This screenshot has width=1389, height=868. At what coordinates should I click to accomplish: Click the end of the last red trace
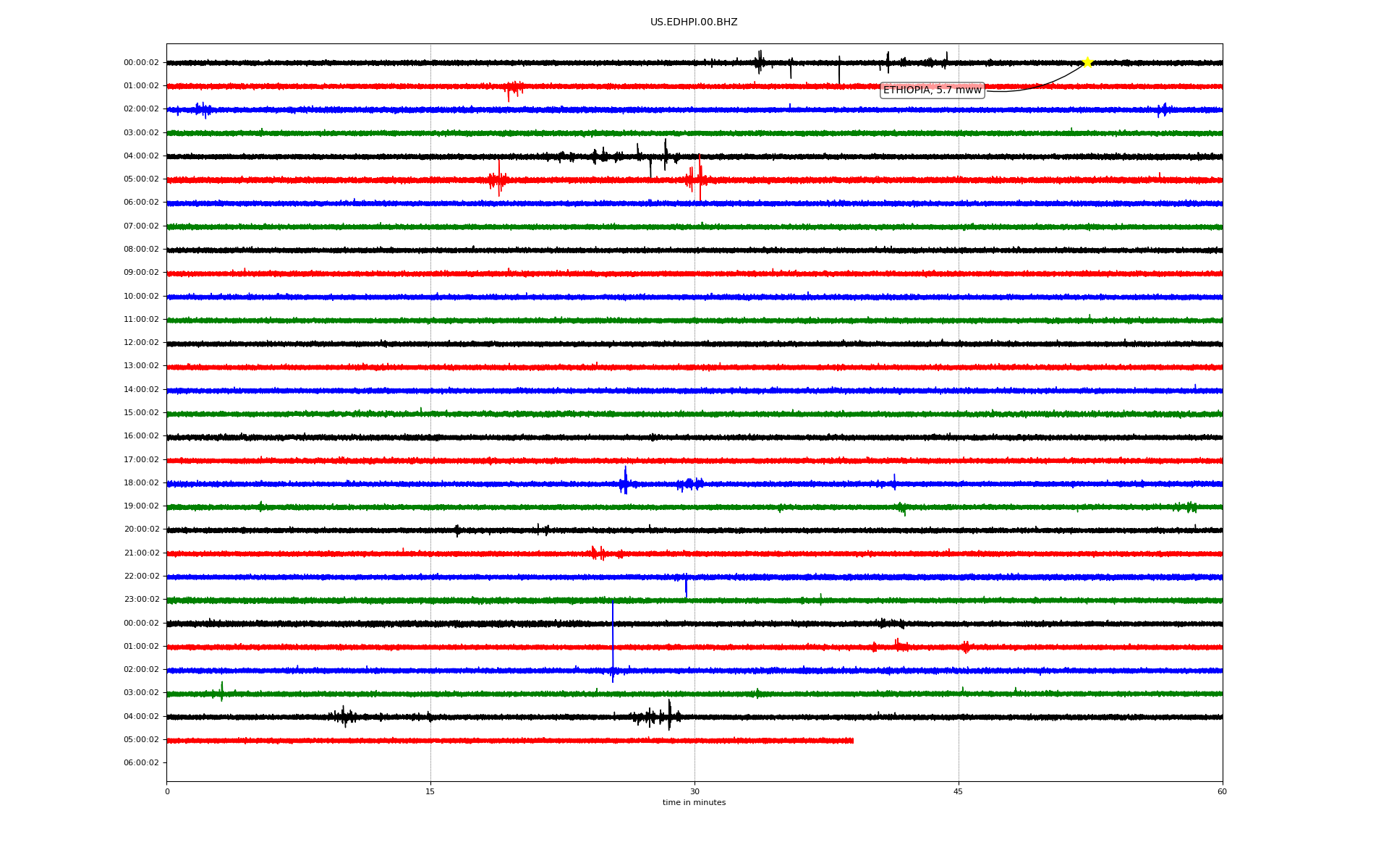(x=852, y=741)
